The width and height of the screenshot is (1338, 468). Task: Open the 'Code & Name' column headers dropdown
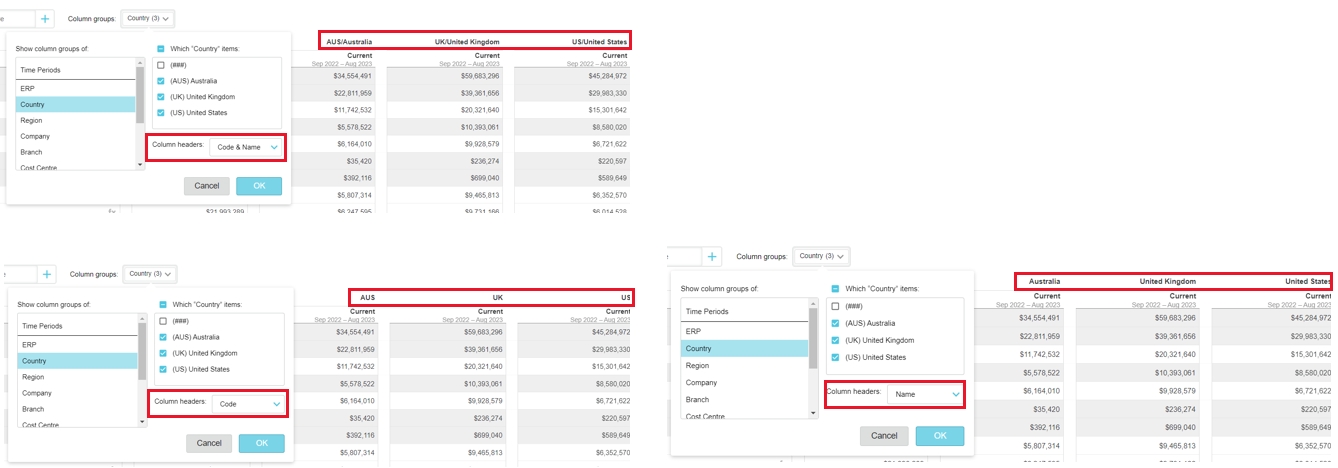247,147
